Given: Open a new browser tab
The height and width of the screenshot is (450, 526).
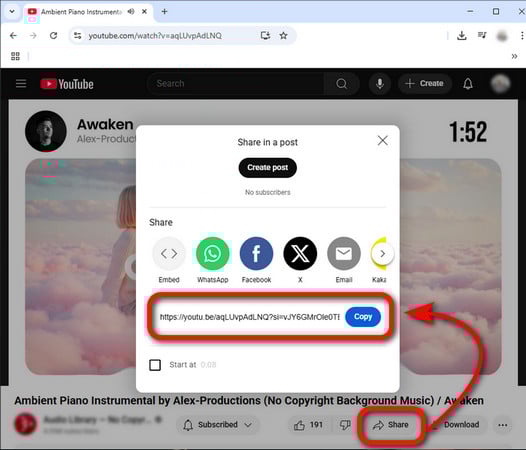Looking at the screenshot, I should (164, 11).
